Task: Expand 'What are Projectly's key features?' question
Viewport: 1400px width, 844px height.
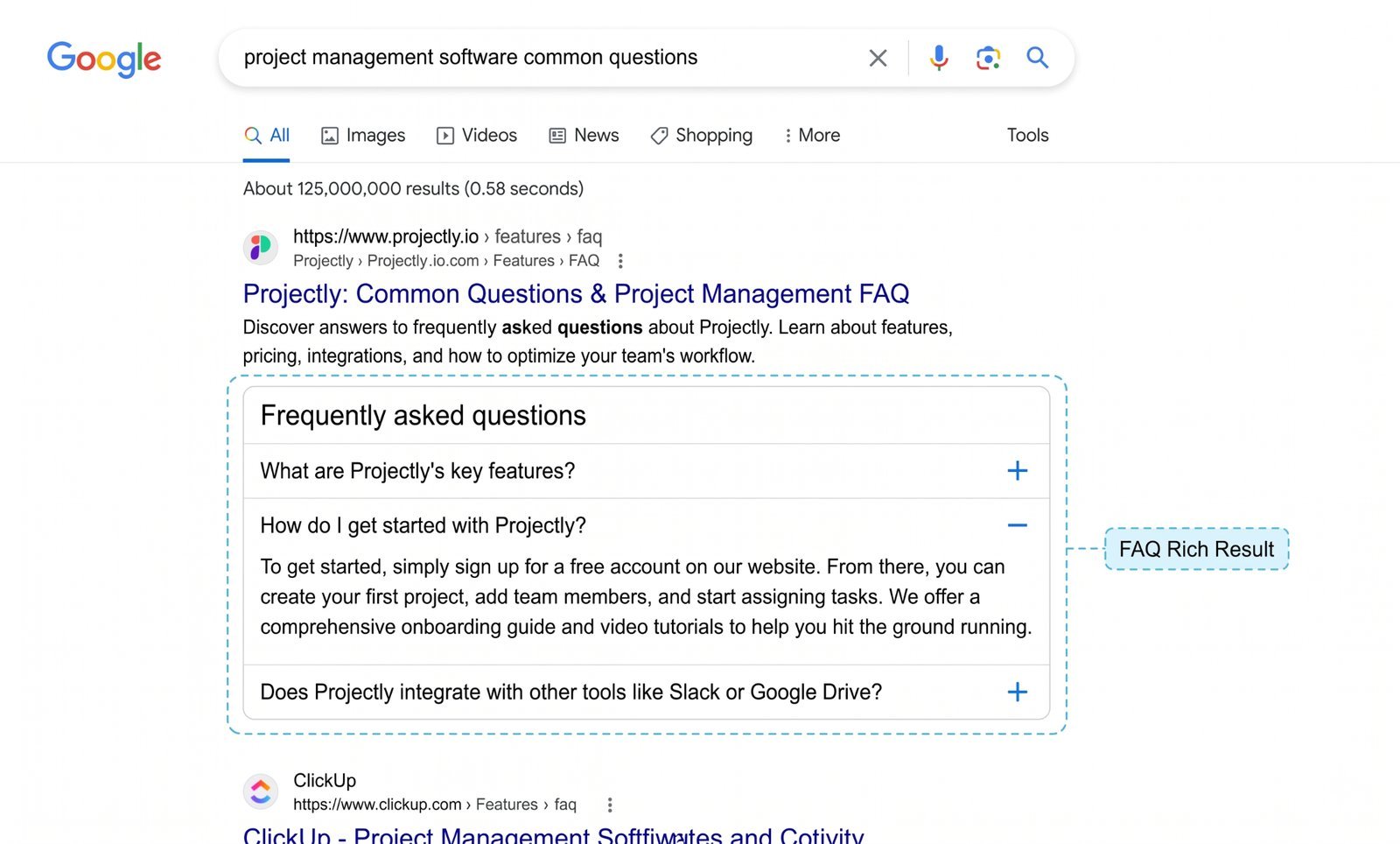Action: click(x=646, y=471)
